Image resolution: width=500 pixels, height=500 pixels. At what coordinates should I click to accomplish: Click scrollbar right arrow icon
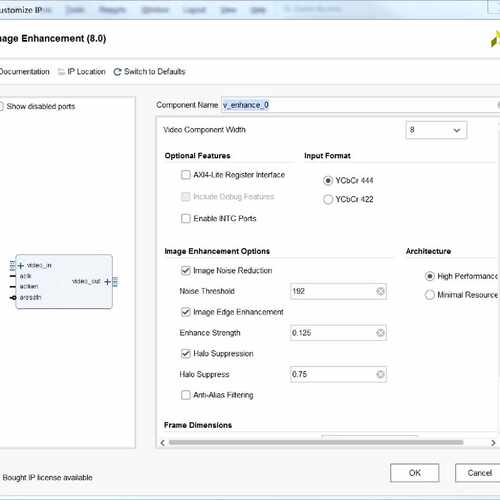[x=493, y=443]
